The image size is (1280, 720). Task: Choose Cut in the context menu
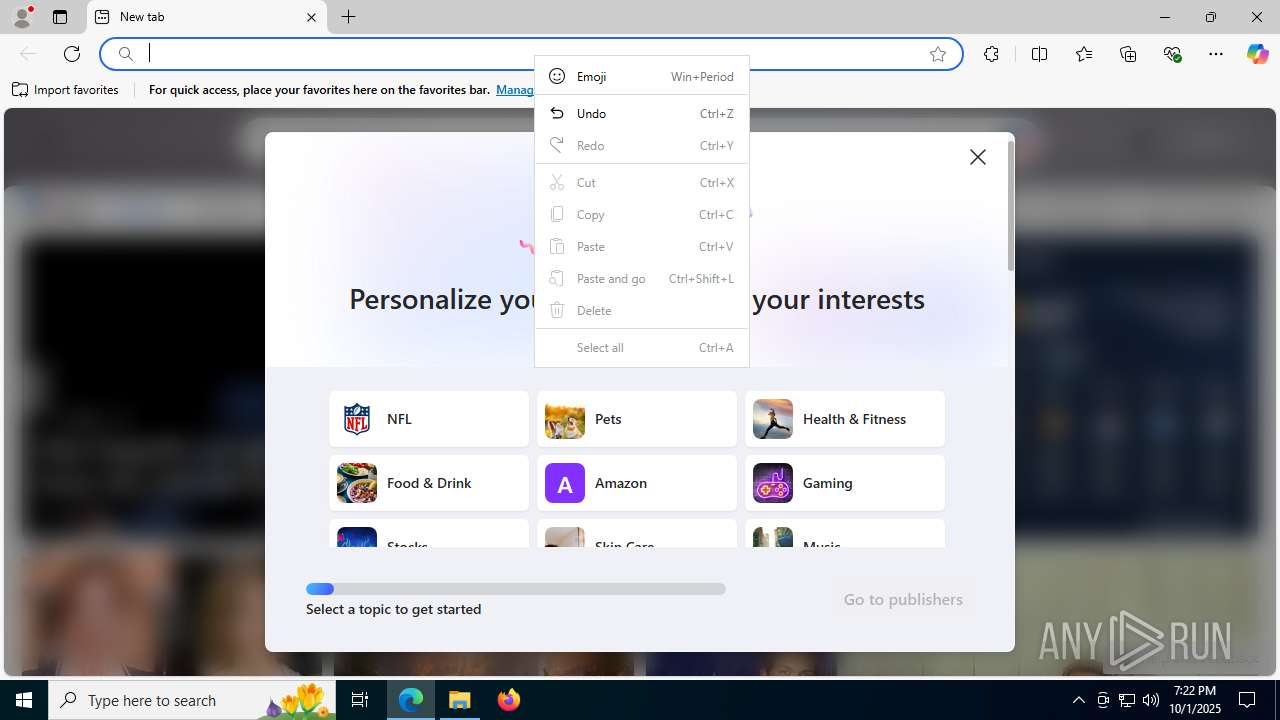[x=642, y=182]
